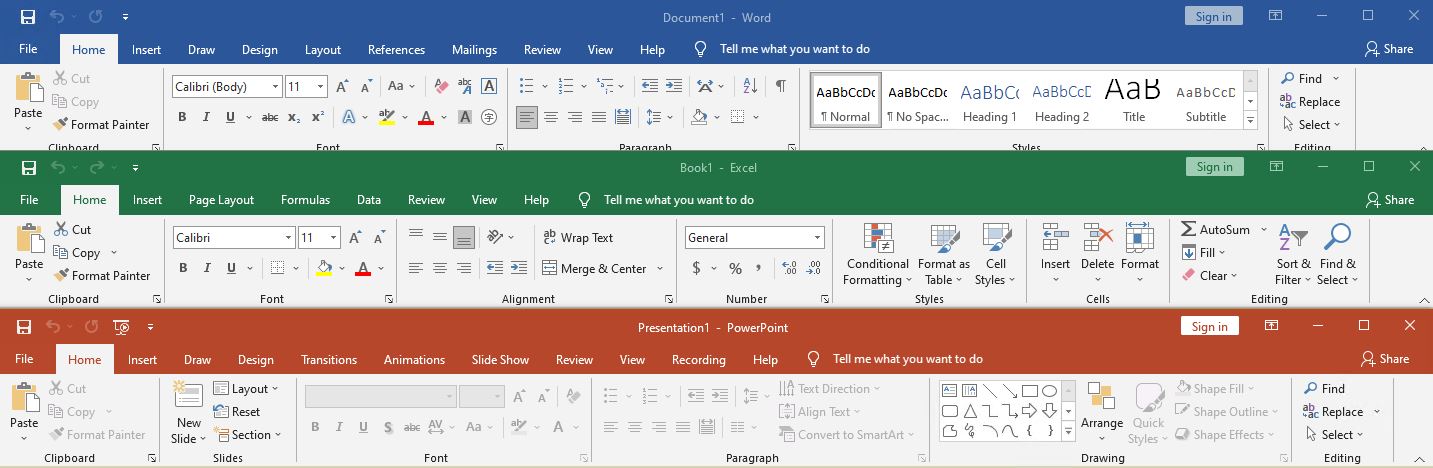Toggle Subscript in Word
This screenshot has width=1433, height=468.
tap(294, 117)
